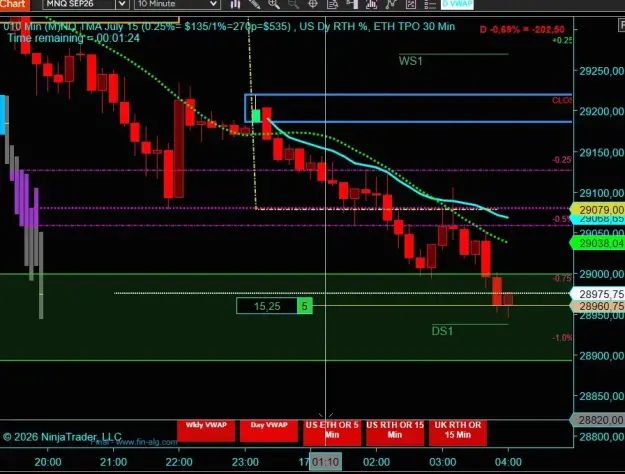Select the WS1 pivot label
Screen dimensions: 625x474
click(411, 61)
